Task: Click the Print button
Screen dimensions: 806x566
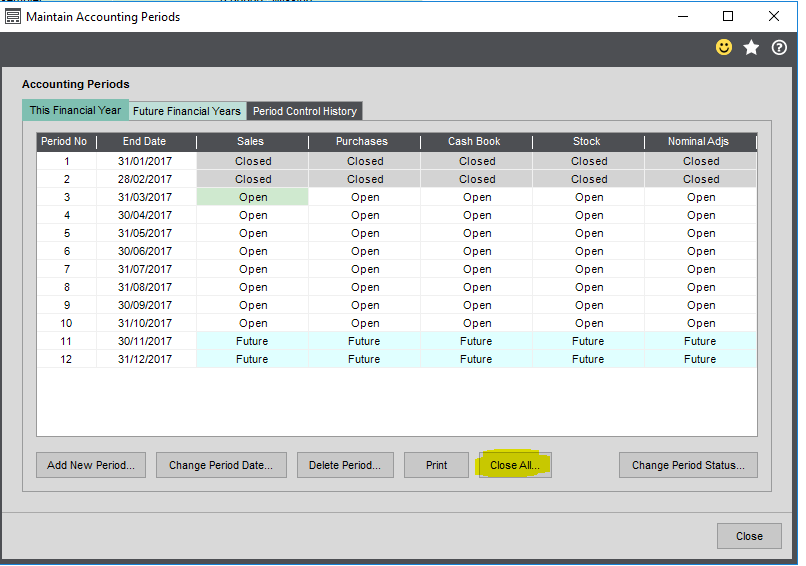Action: pos(436,465)
